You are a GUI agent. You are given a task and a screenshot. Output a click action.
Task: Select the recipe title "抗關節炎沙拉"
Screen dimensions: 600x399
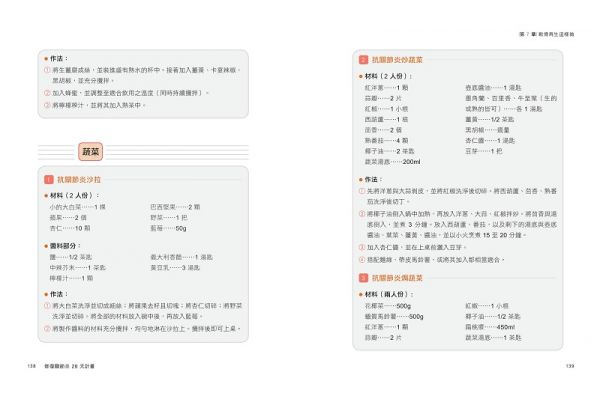(x=79, y=179)
